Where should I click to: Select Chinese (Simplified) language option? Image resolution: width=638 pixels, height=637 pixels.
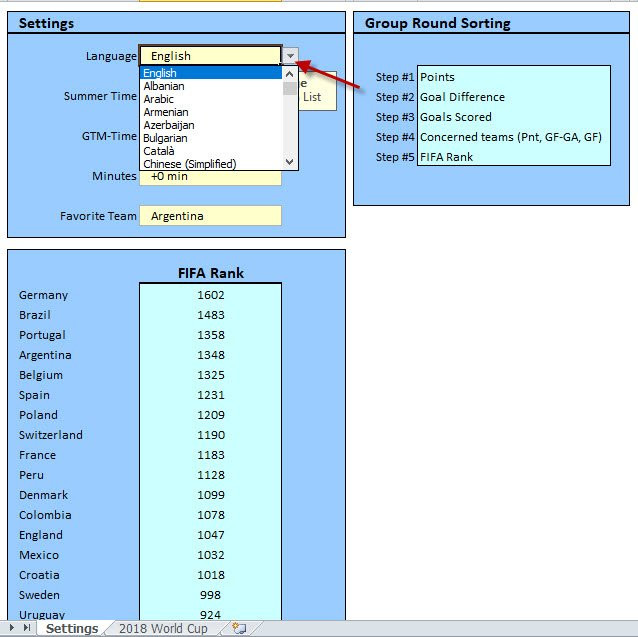189,164
